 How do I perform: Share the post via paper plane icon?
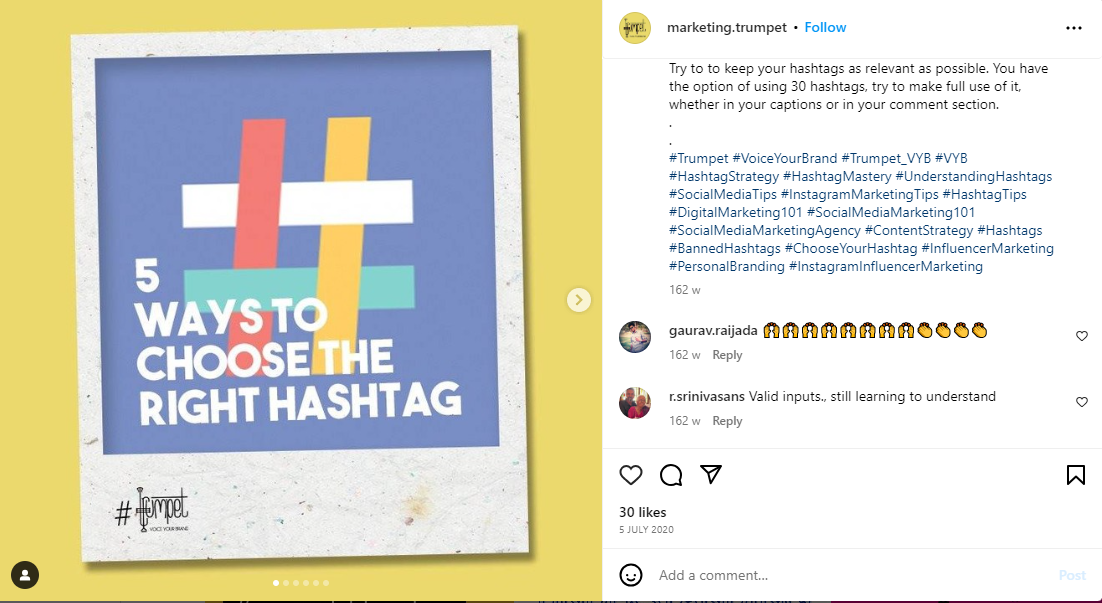pyautogui.click(x=711, y=474)
